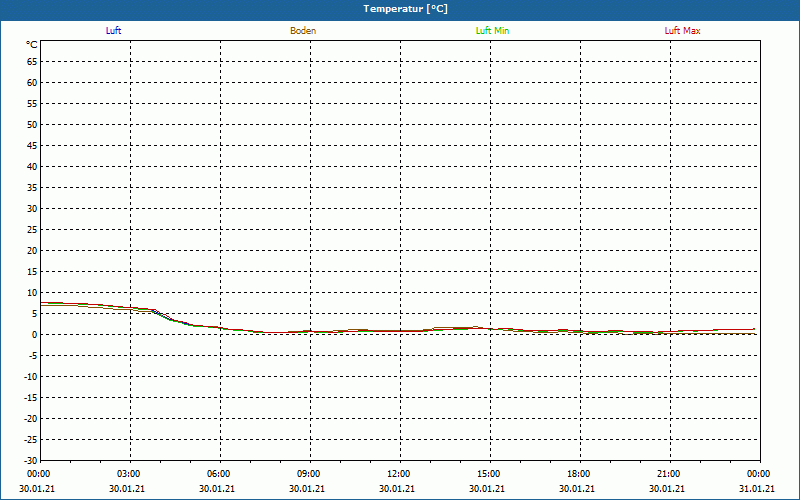800x500 pixels.
Task: Click the 31.01.21 date label
Action: (x=757, y=488)
